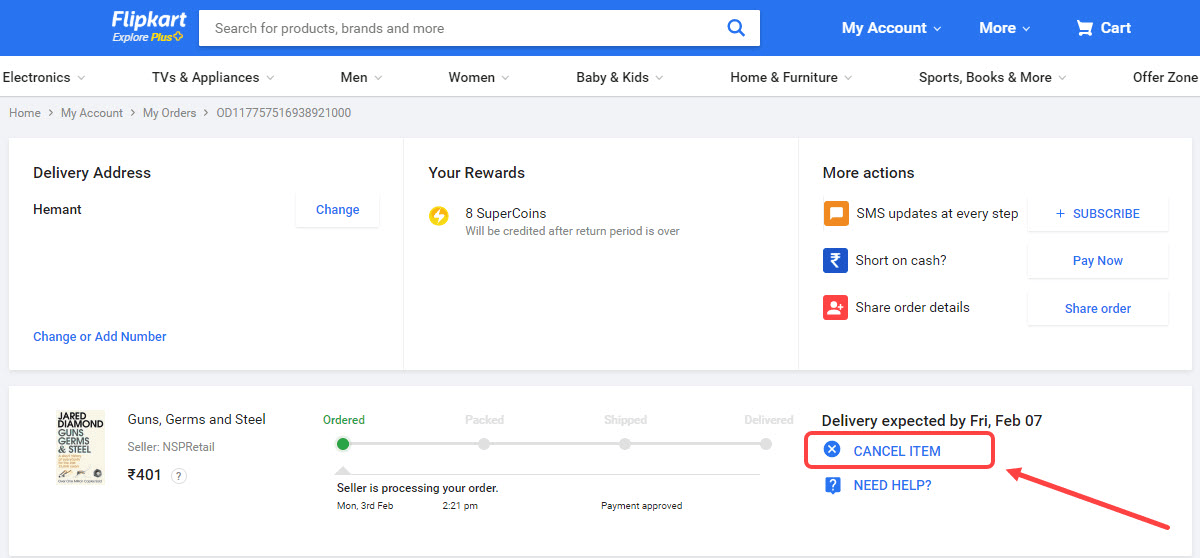1200x558 pixels.
Task: Expand the Sports, Books & More menu
Action: pyautogui.click(x=992, y=77)
